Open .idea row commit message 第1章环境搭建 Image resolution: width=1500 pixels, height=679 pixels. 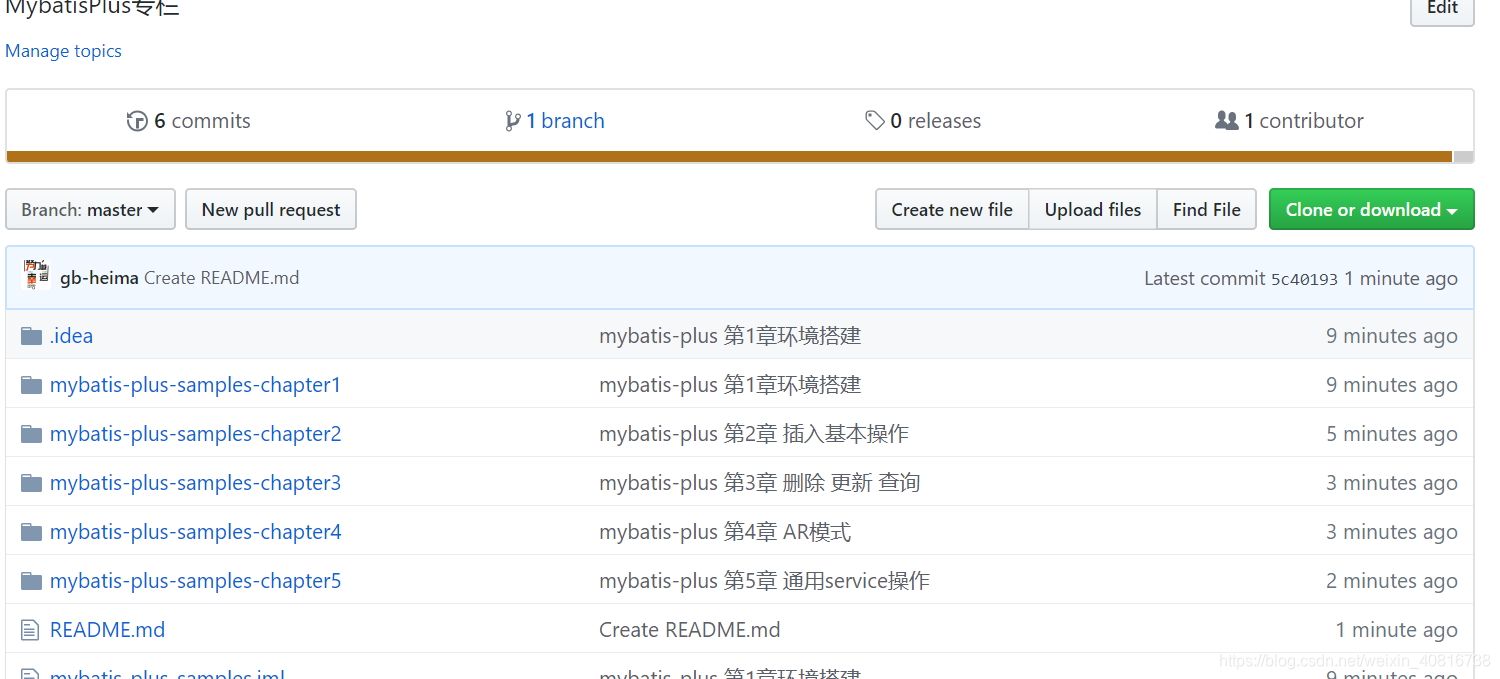pos(730,336)
